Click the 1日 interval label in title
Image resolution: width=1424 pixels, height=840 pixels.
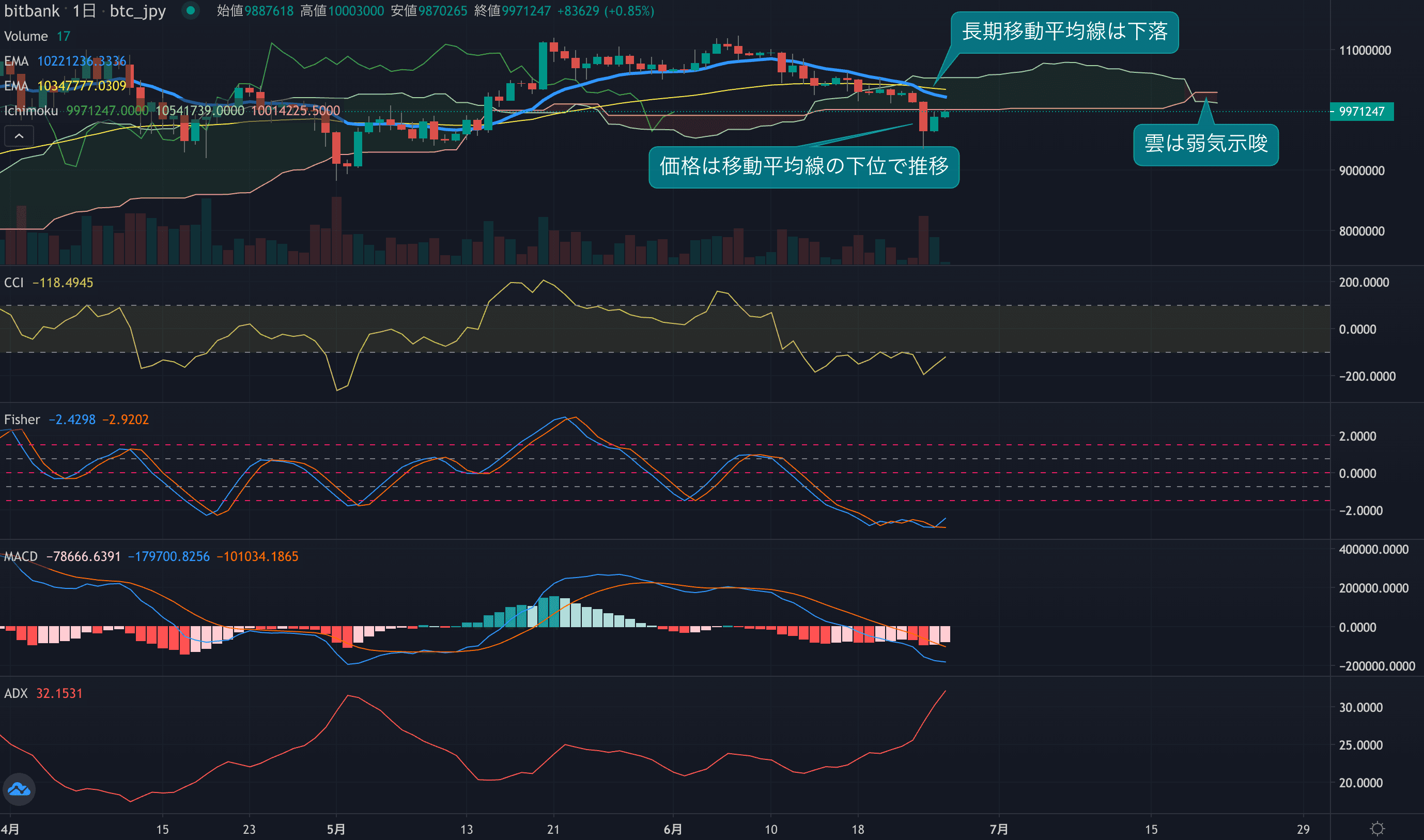pyautogui.click(x=84, y=11)
